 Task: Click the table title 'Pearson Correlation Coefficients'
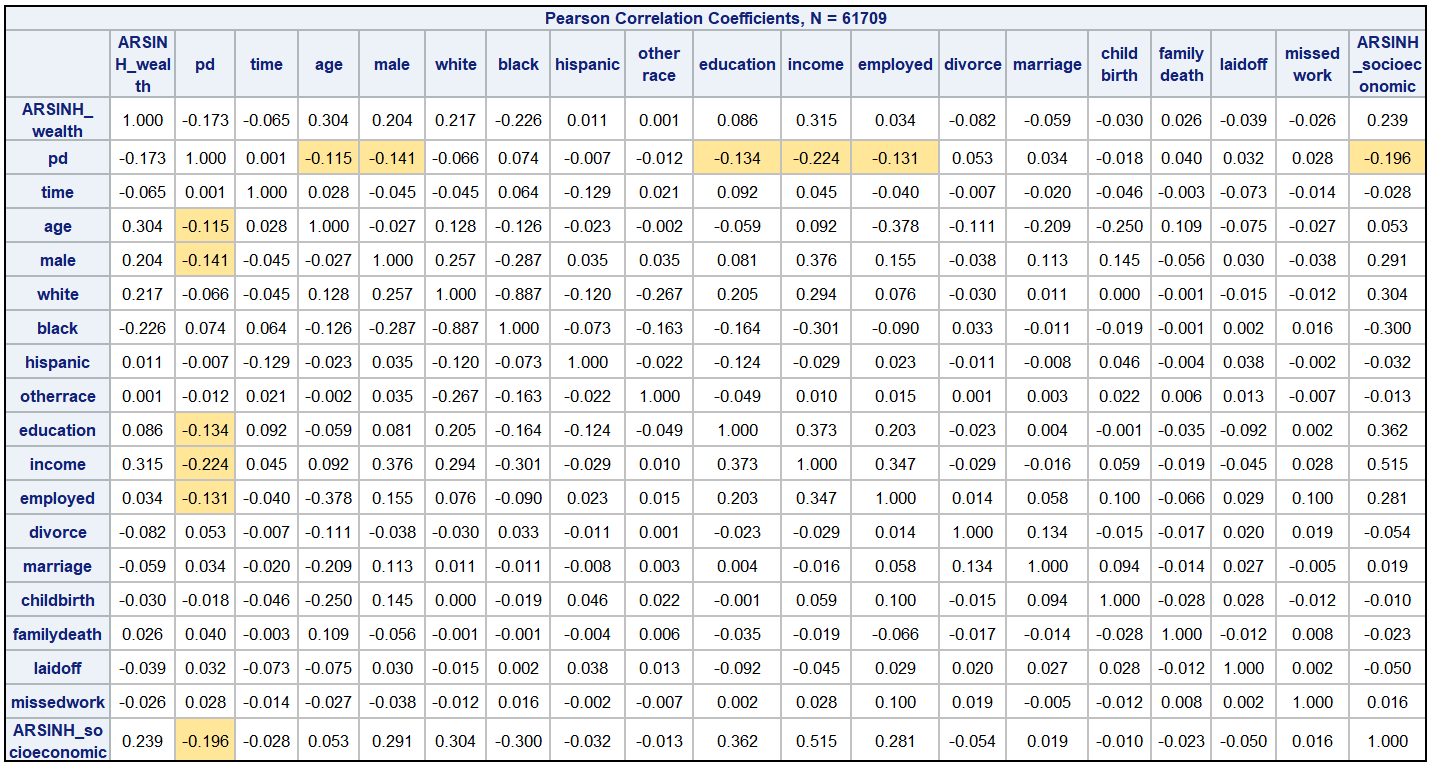[715, 18]
